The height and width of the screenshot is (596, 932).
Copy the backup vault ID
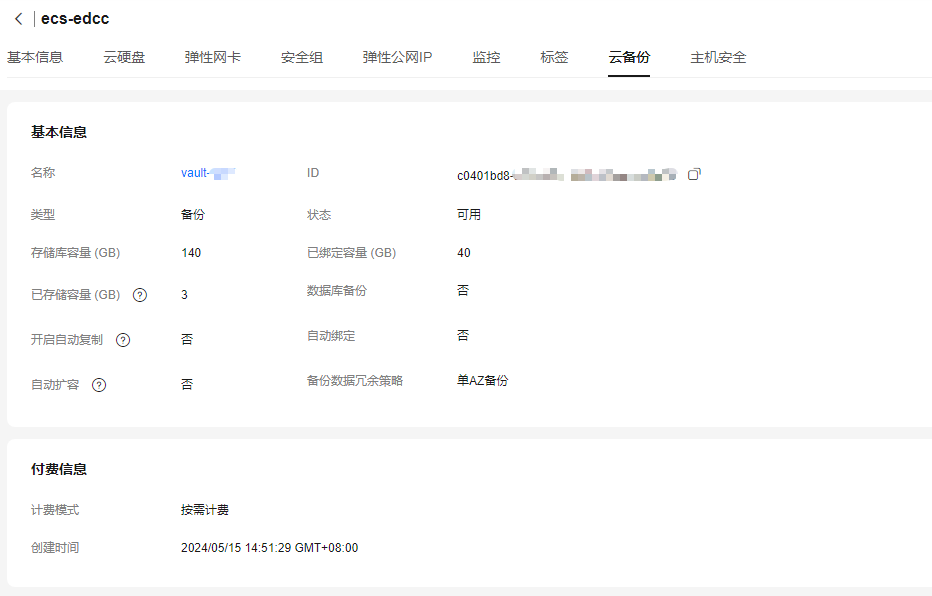(696, 173)
